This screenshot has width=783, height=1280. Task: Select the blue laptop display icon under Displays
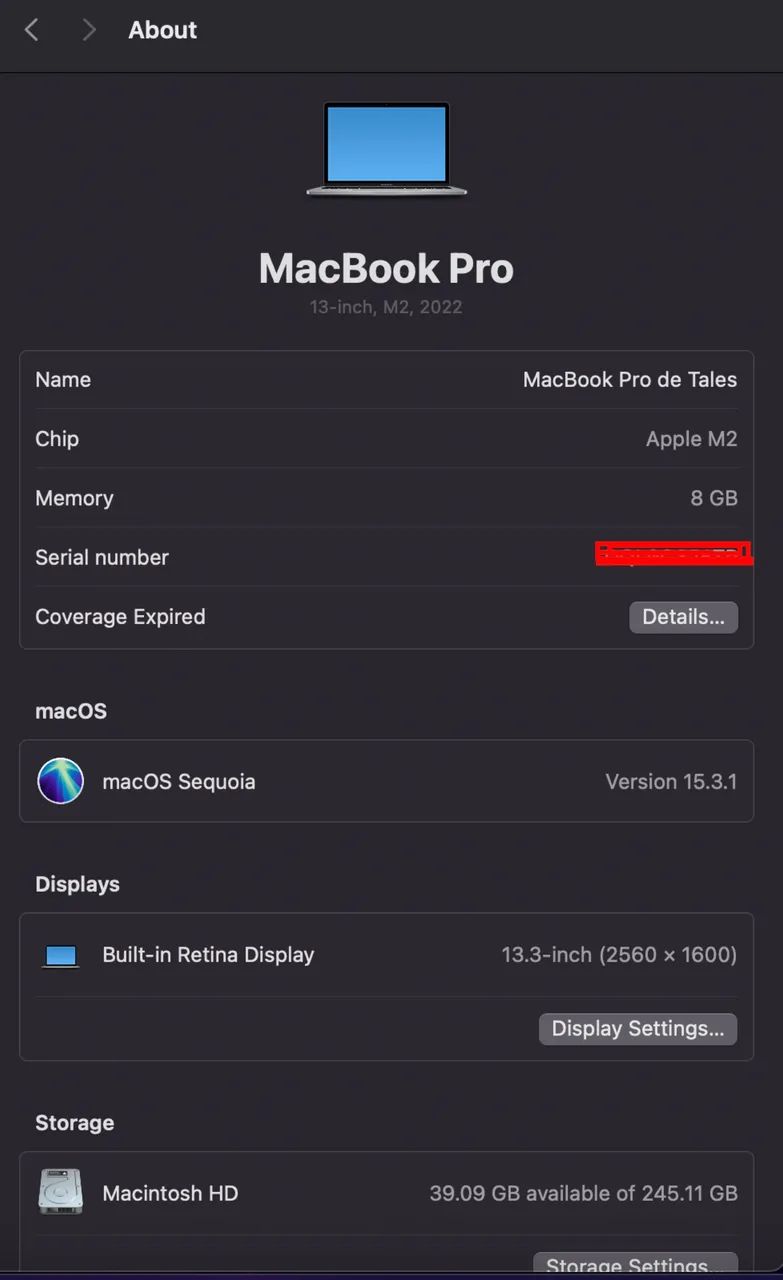pos(61,955)
